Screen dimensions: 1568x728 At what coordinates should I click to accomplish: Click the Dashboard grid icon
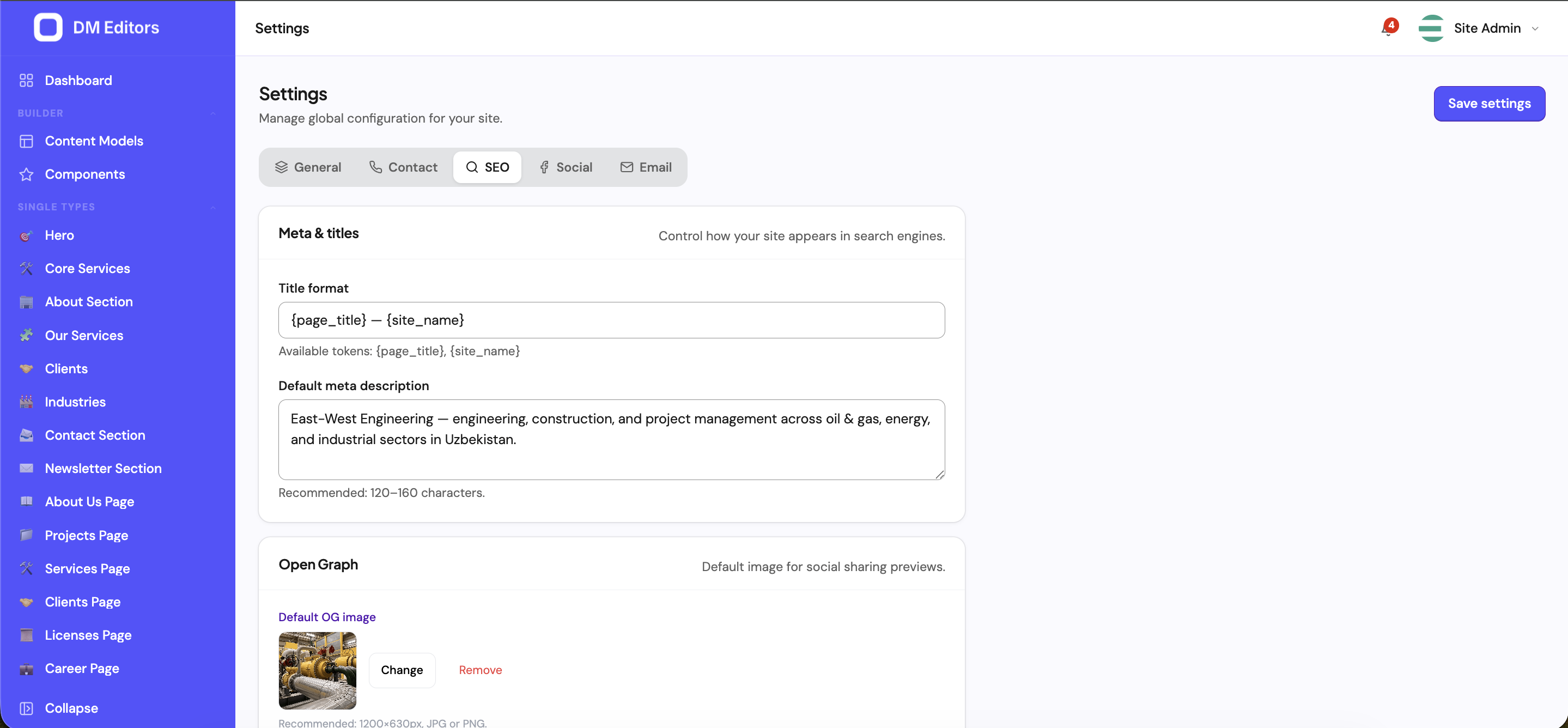pyautogui.click(x=26, y=80)
